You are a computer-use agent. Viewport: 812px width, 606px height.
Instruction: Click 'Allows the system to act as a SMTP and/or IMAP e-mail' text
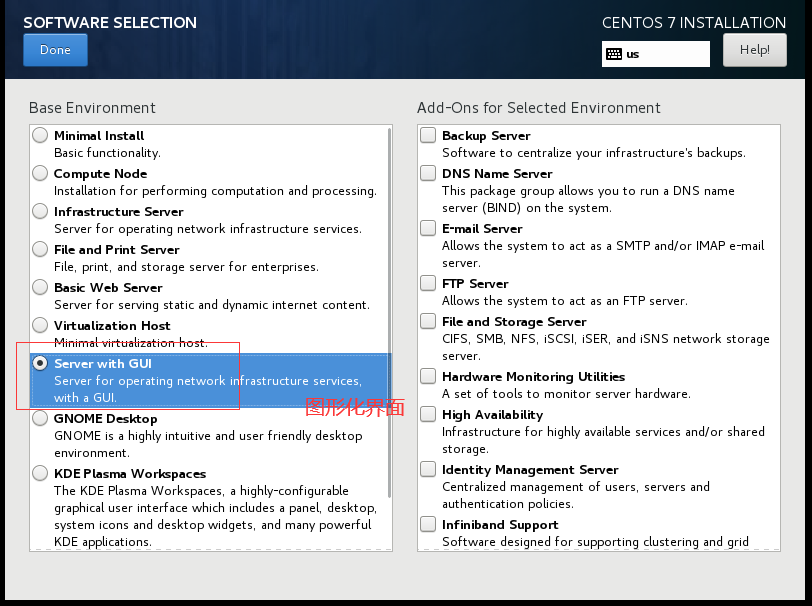603,246
